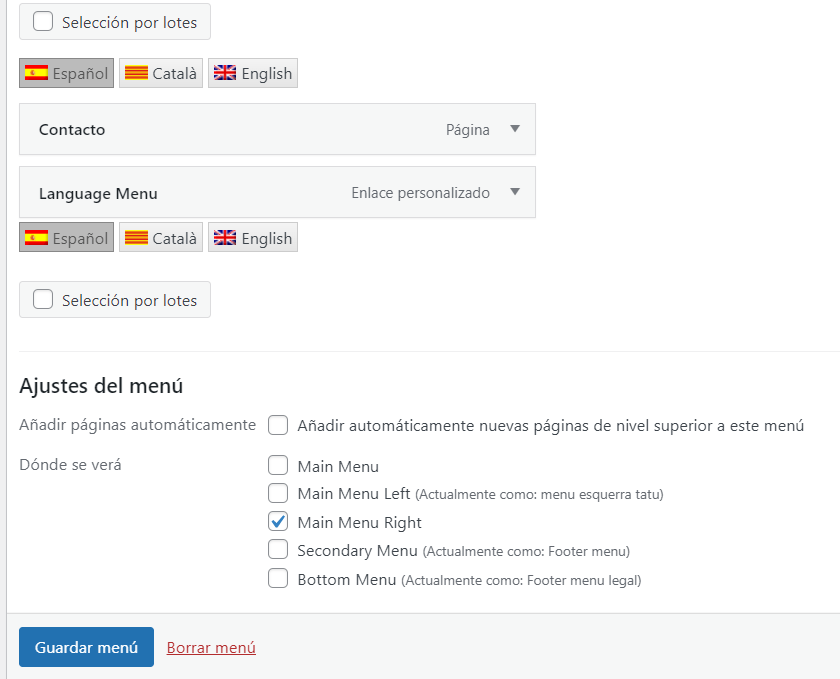Select the Contacto menu item title

coord(72,130)
